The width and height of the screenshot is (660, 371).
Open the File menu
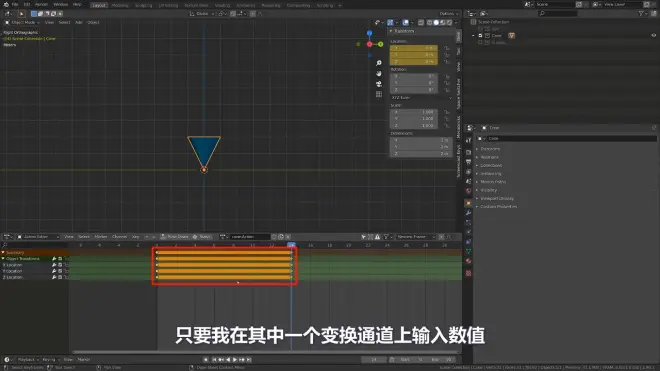pyautogui.click(x=15, y=5)
